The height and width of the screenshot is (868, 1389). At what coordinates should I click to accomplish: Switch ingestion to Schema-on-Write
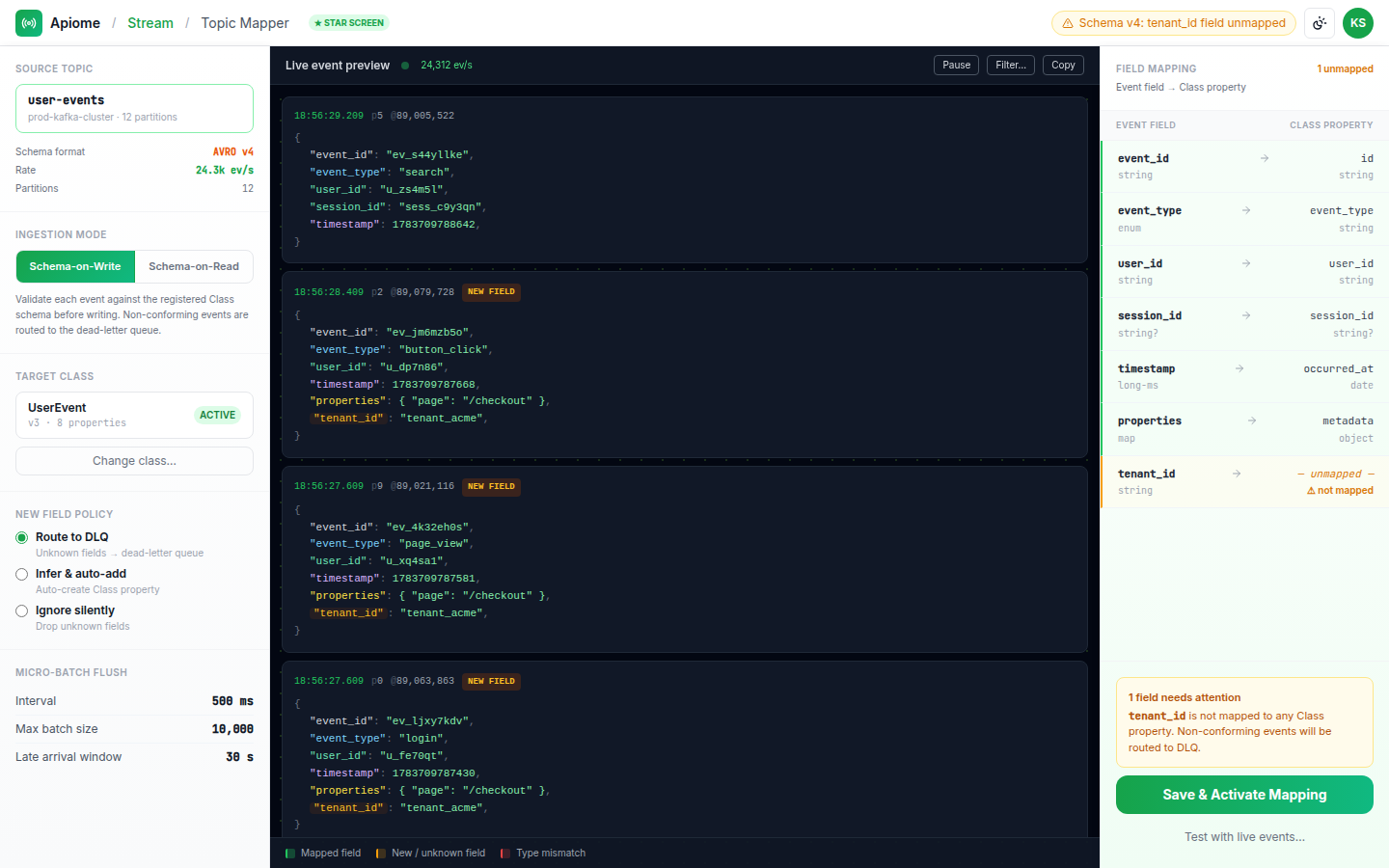click(75, 266)
